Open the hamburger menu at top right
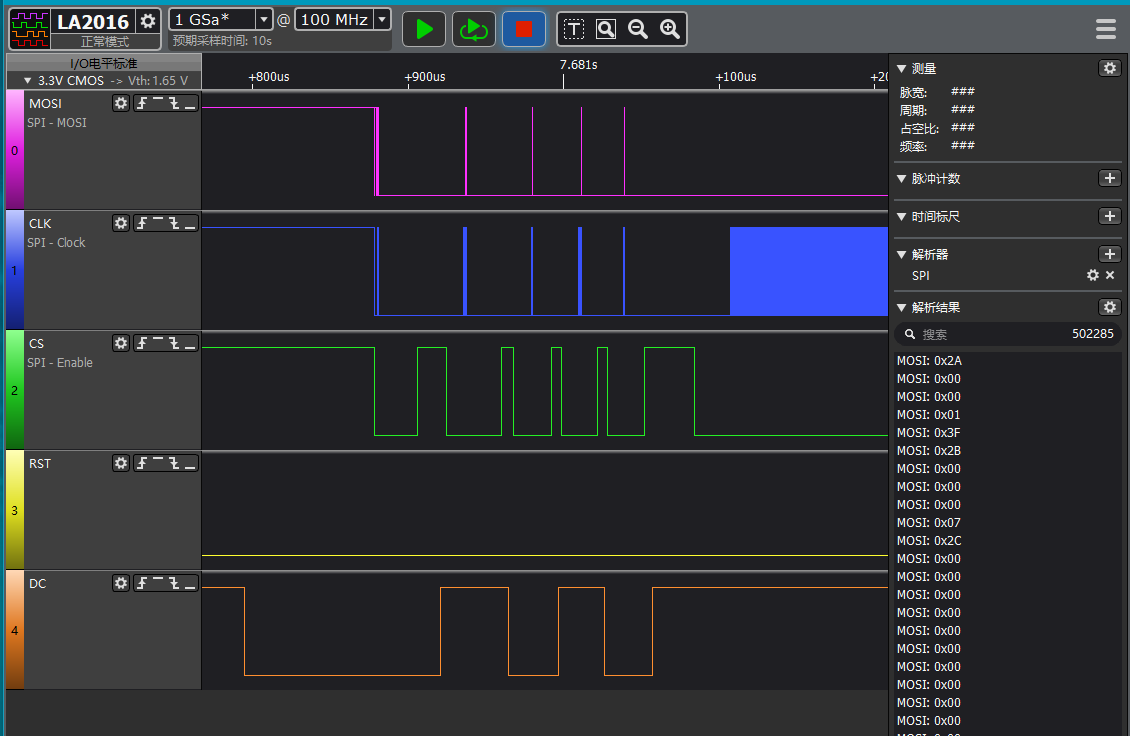 coord(1105,29)
